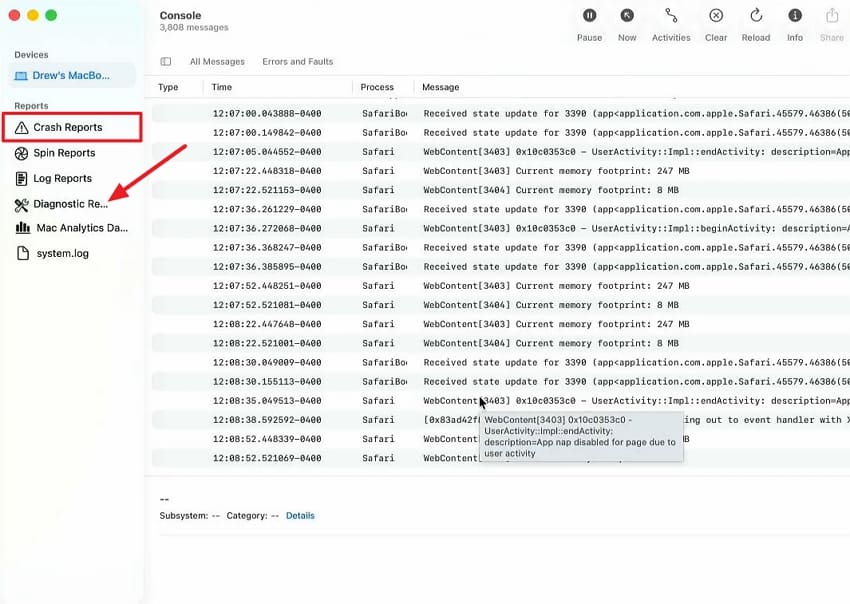Select log row at 12:07:52.448251
Image resolution: width=850 pixels, height=604 pixels.
click(x=501, y=286)
